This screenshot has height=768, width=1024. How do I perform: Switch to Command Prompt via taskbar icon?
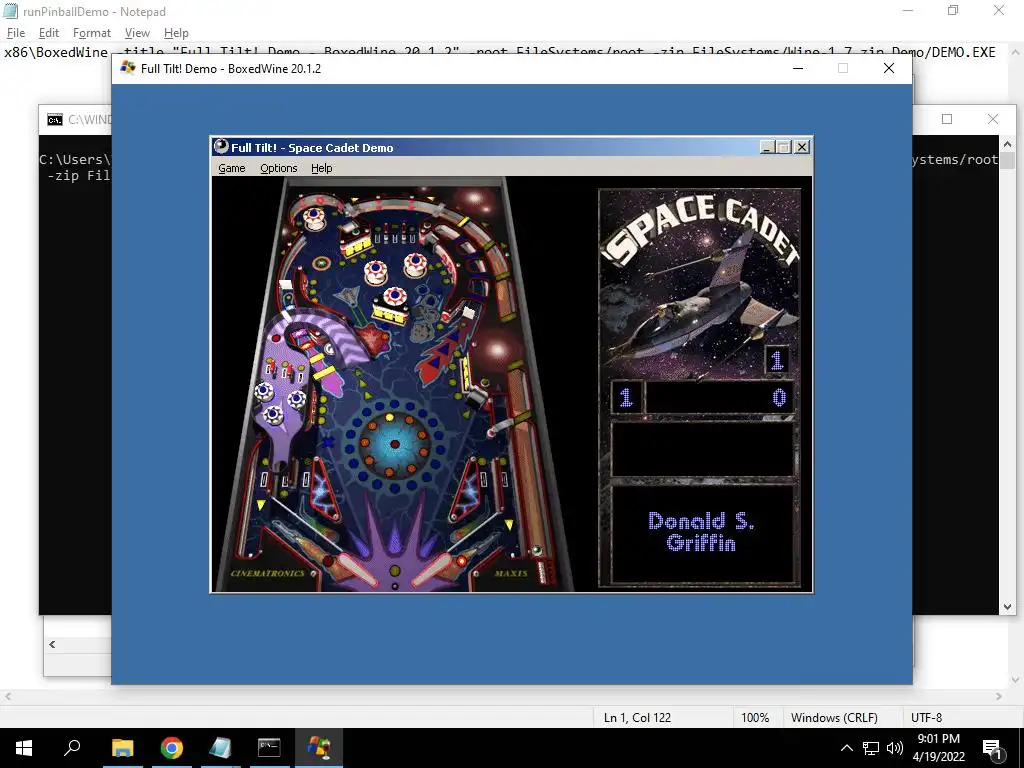pos(269,748)
